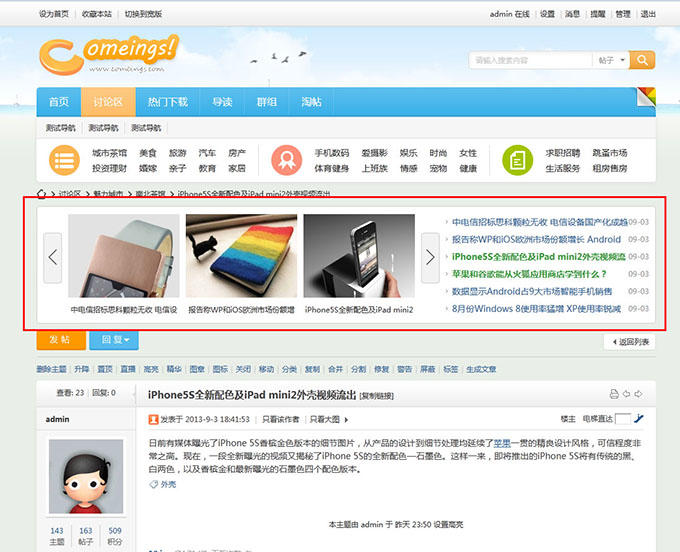This screenshot has width=680, height=552.
Task: Click in the search text field
Action: coord(530,60)
